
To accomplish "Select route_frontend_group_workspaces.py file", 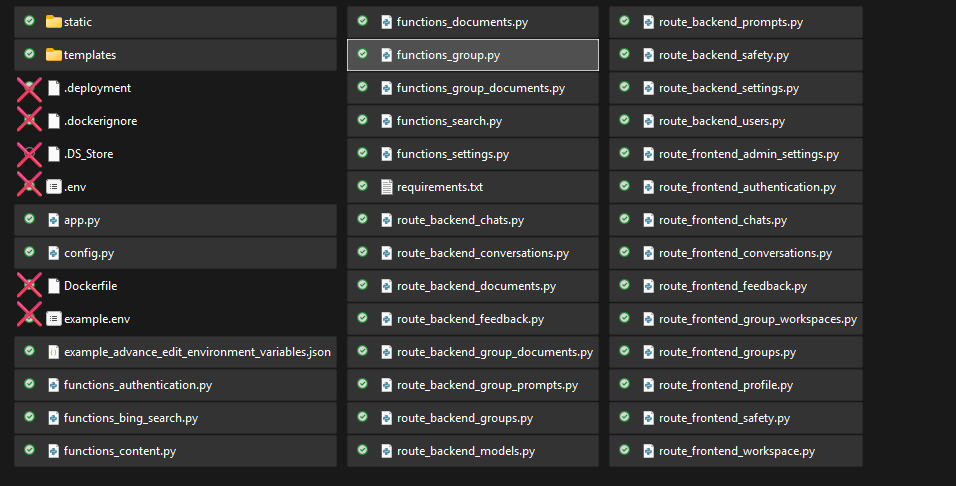I will coord(757,319).
